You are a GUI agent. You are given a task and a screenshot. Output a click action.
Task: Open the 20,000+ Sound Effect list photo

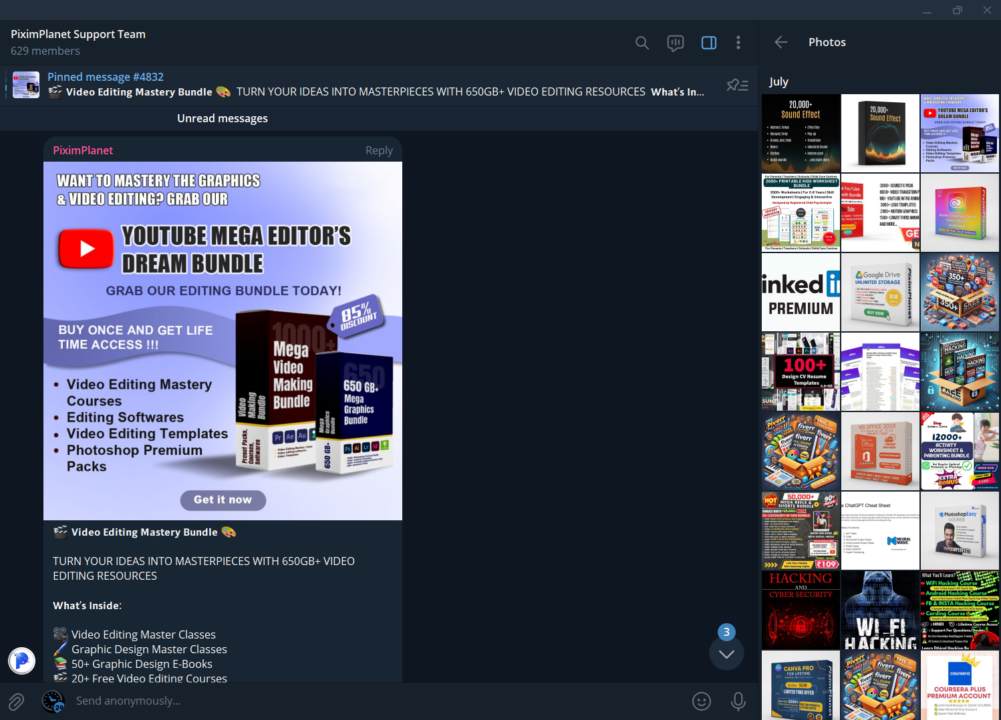[x=801, y=133]
